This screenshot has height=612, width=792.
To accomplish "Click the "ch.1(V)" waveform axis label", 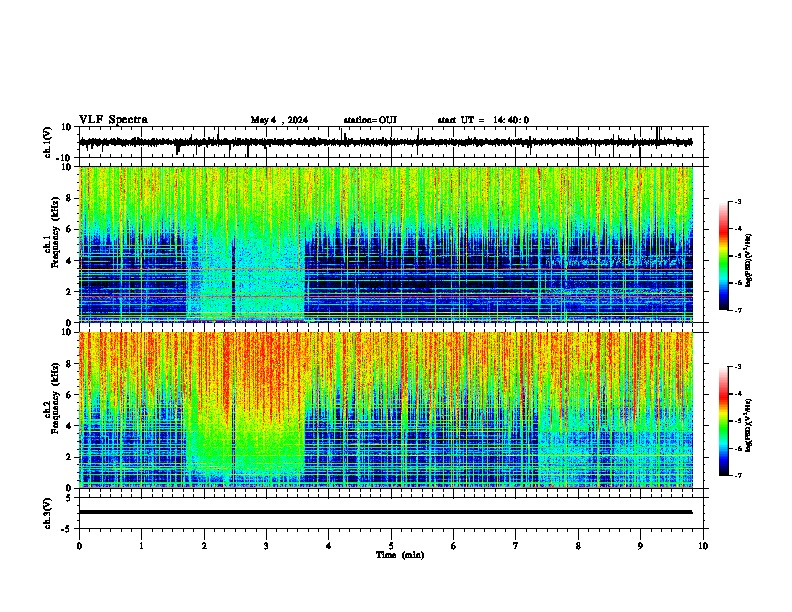I will coord(48,142).
